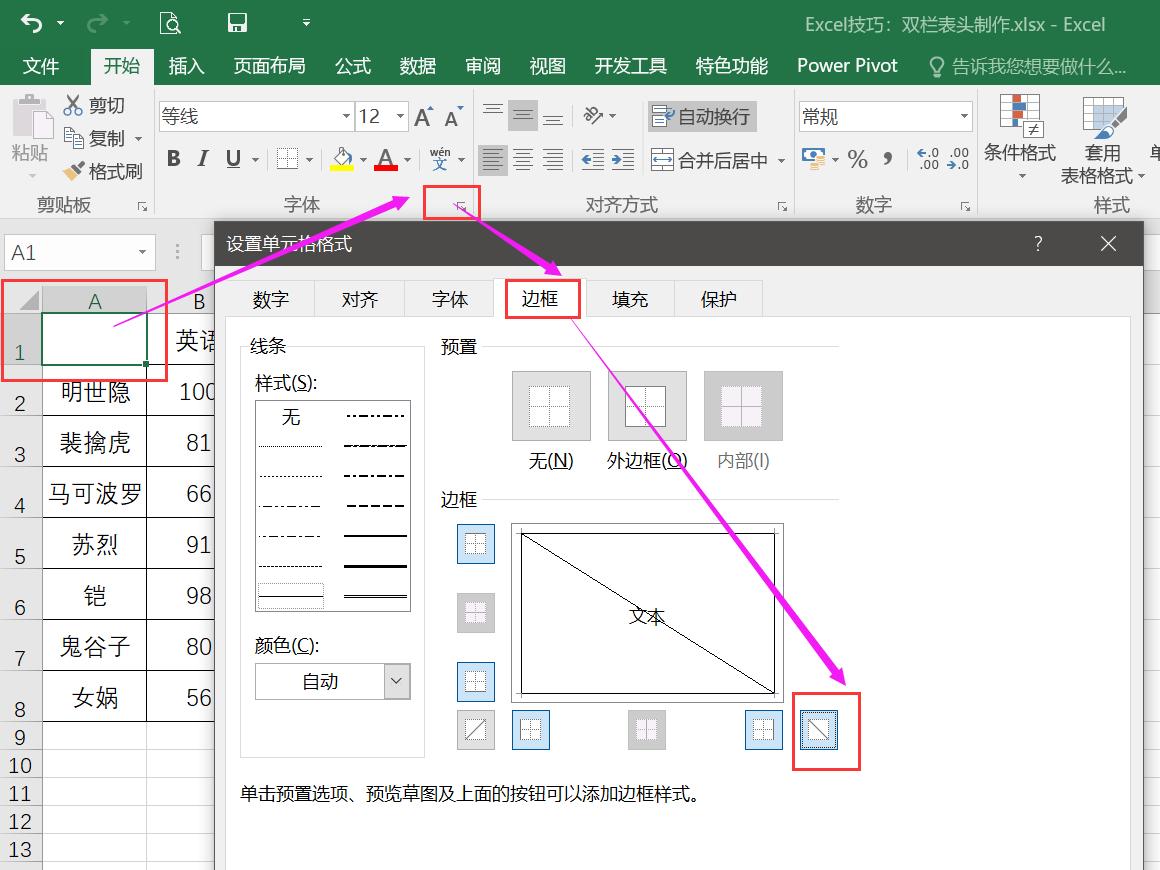Click the 外边框(O) preset button
This screenshot has width=1160, height=870.
click(x=646, y=406)
